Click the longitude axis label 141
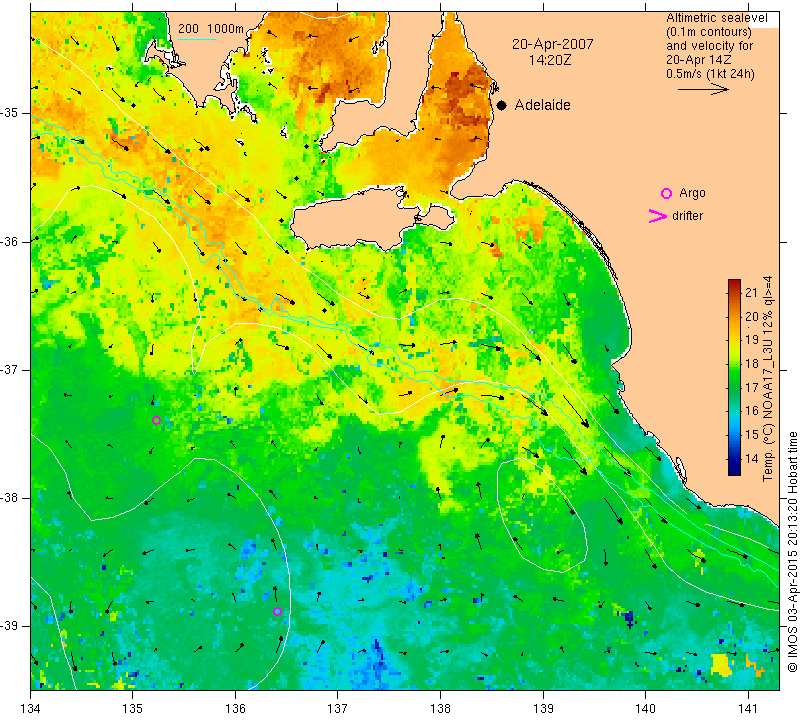The image size is (800, 720). 748,709
